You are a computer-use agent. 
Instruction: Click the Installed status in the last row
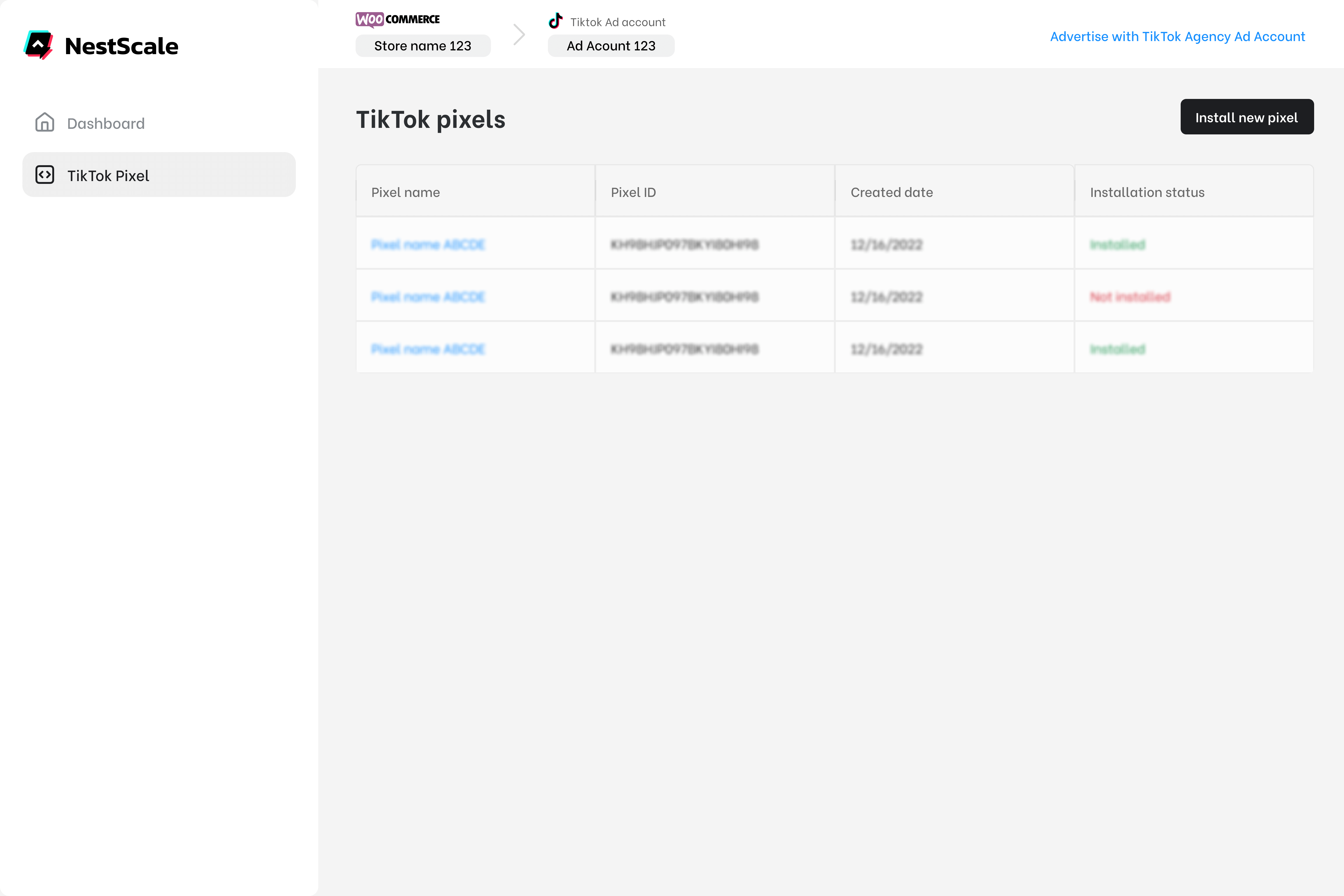coord(1117,349)
